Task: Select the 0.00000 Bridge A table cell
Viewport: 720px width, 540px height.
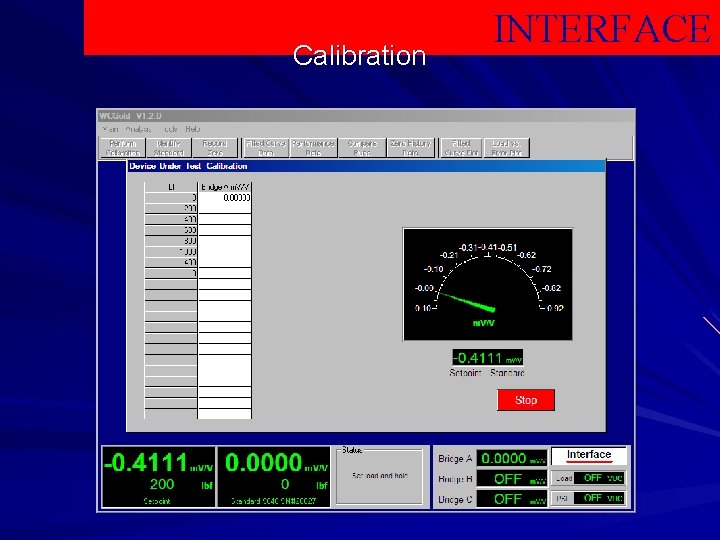Action: click(225, 197)
